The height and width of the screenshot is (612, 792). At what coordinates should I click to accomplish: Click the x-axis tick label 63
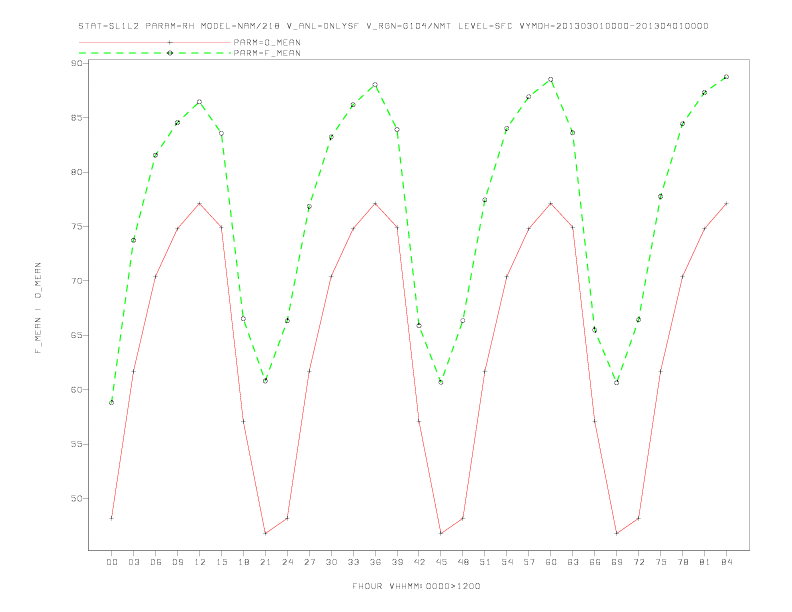point(573,562)
